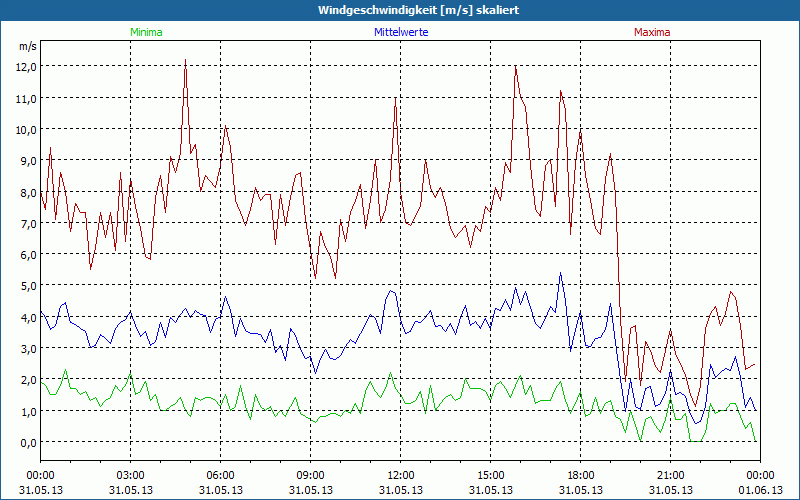The image size is (800, 500).
Task: Click the 3,0 y-axis value
Action: click(x=29, y=348)
